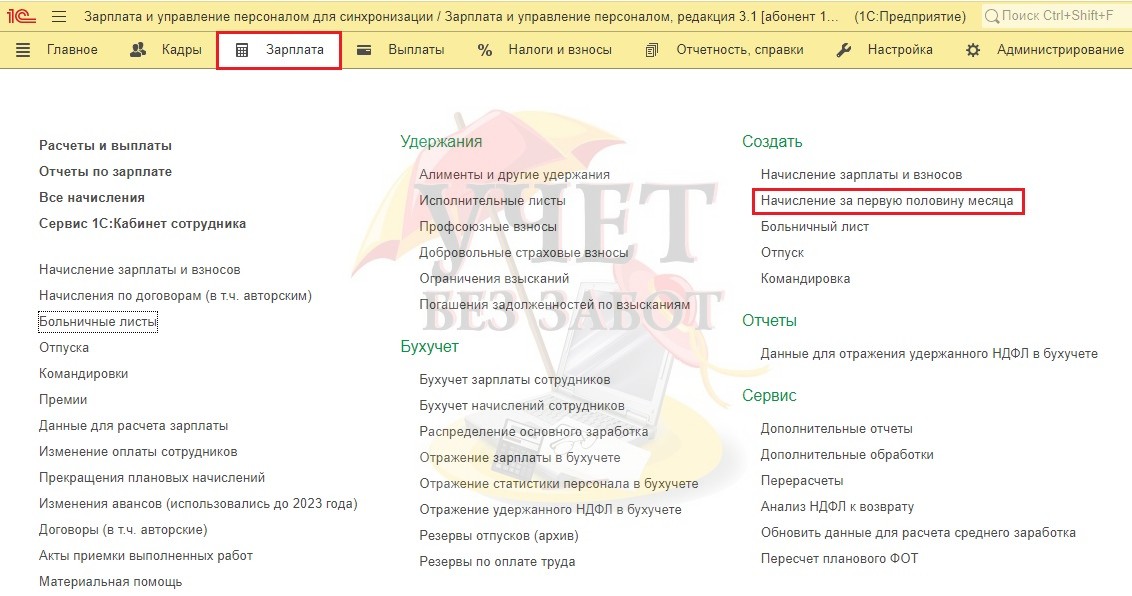This screenshot has height=596, width=1132.
Task: Create an Отпуск document
Action: (783, 253)
